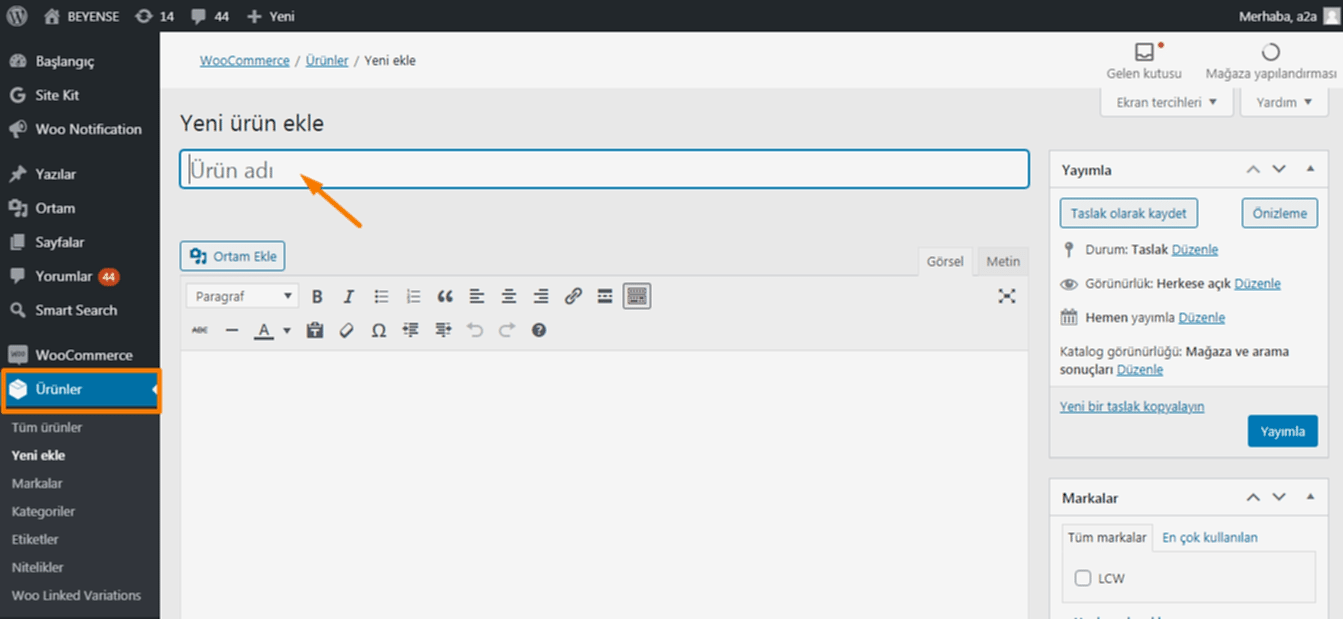The image size is (1343, 619).
Task: Open Mağaza yapılandırması setup icon
Action: tap(1271, 61)
